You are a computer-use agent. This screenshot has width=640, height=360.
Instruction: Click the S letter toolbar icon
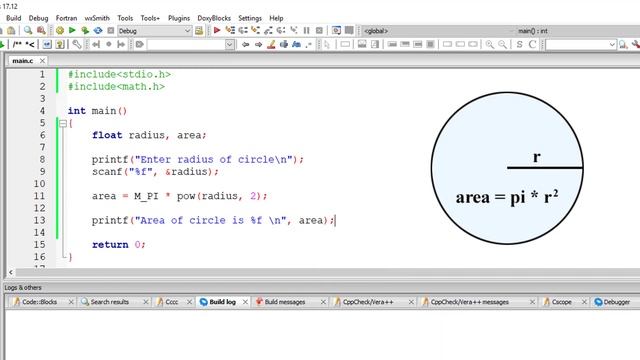[520, 44]
